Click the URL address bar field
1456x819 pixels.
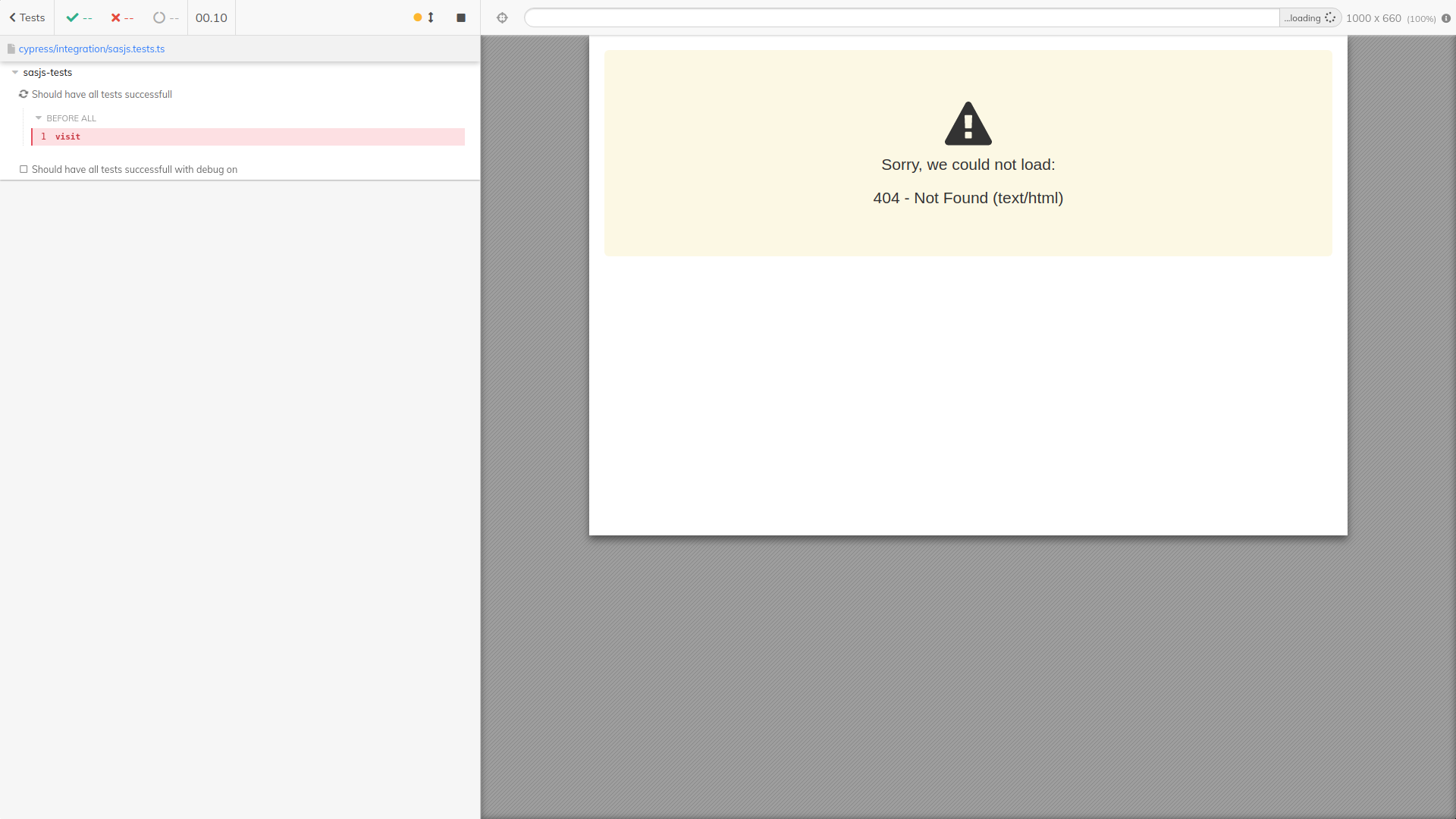click(x=901, y=17)
